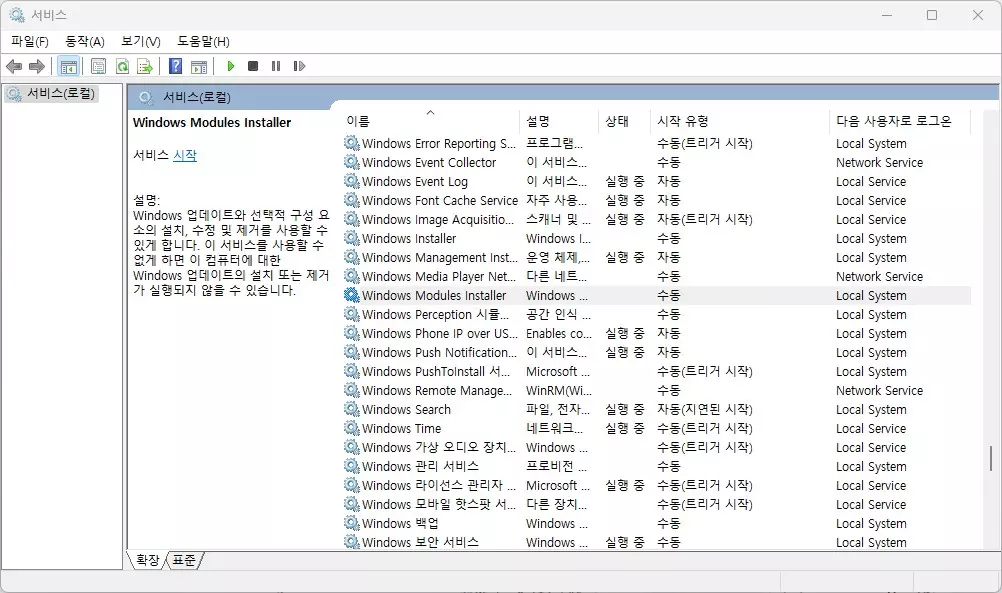Select the Windows Management Inst... service name

point(440,258)
